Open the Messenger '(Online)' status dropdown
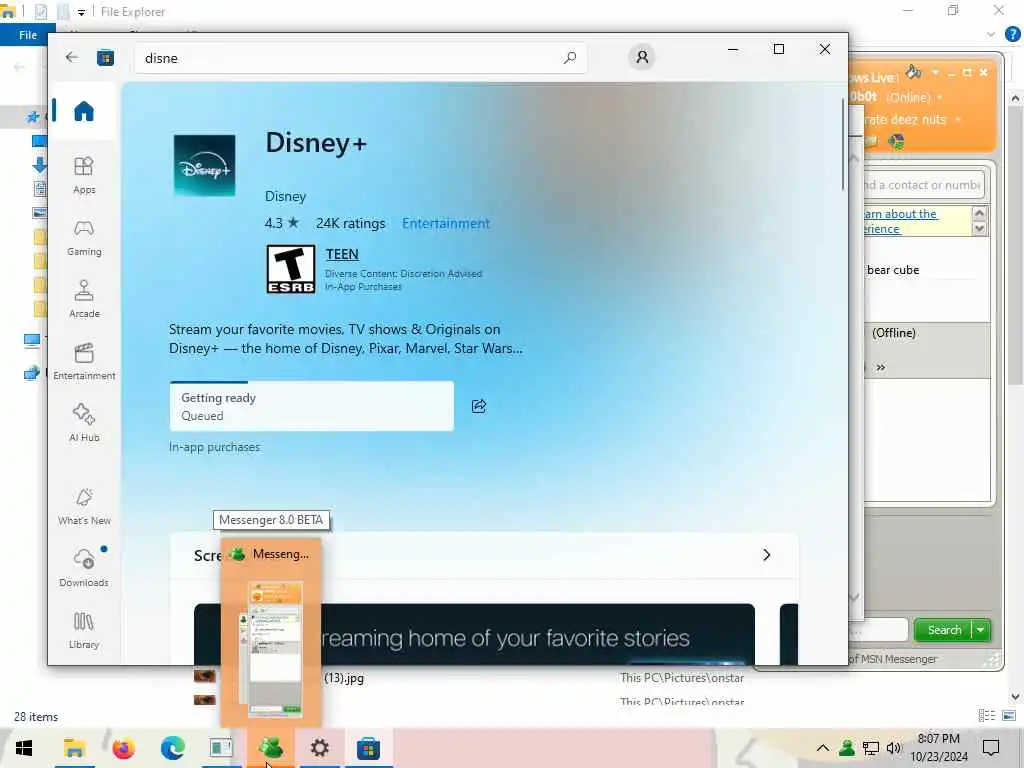This screenshot has height=768, width=1024. tap(914, 97)
